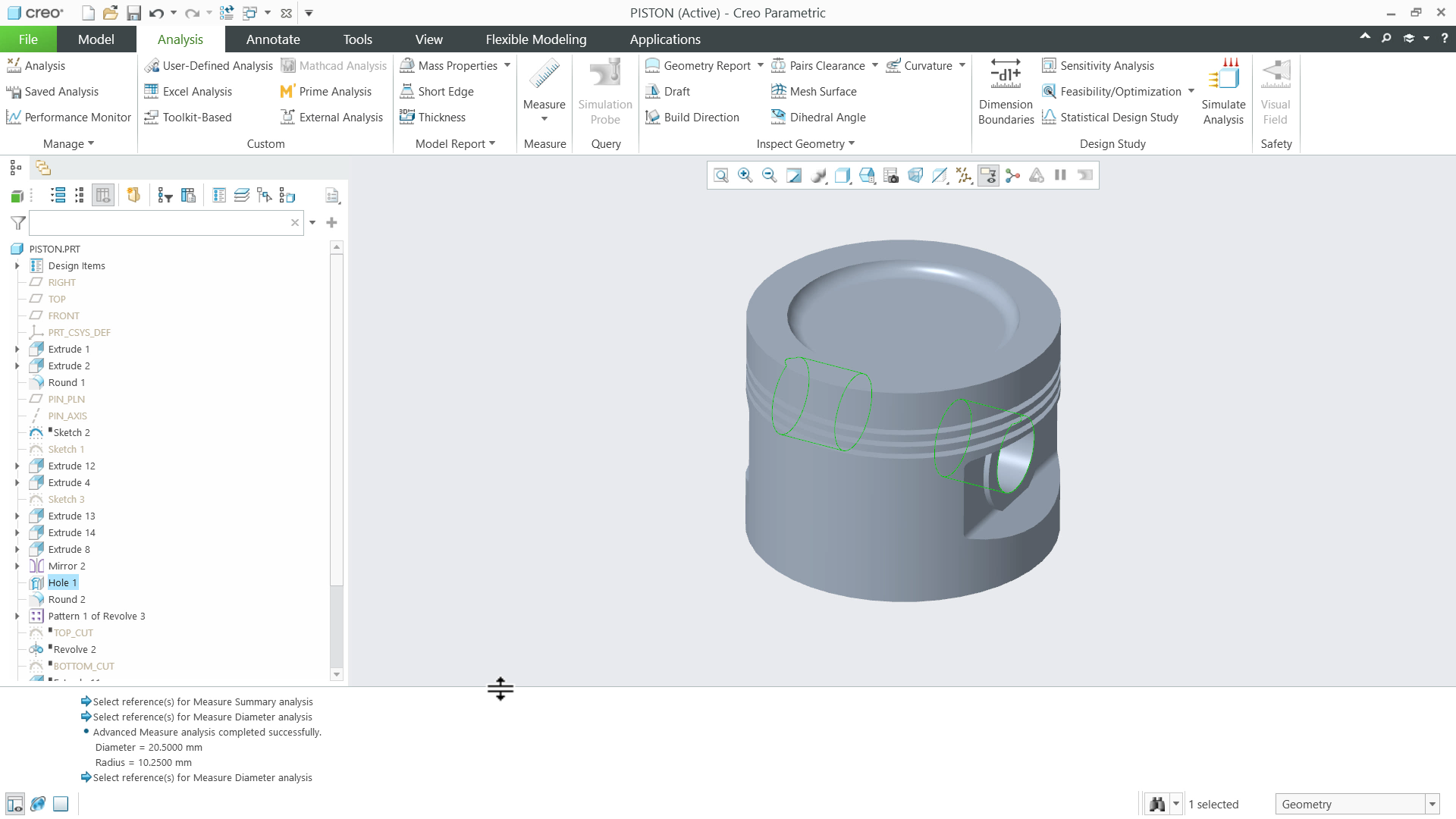Launch the Thickness analysis tool

point(440,117)
